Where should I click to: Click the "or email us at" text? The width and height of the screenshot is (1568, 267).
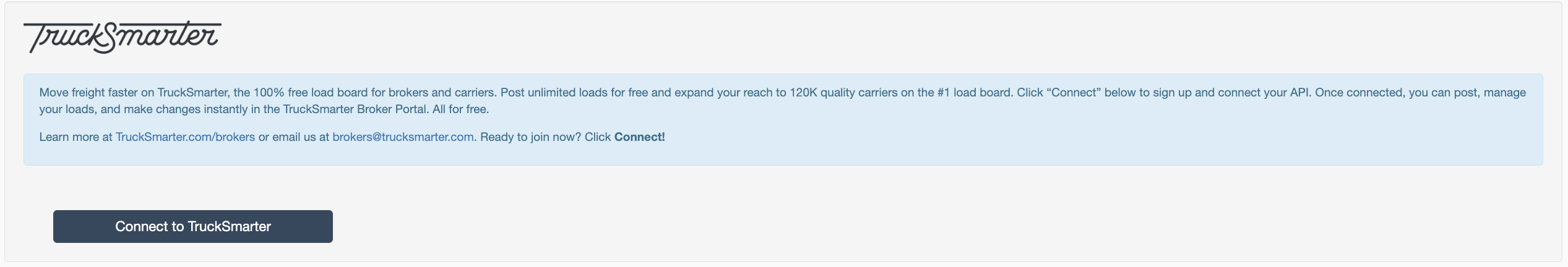(294, 137)
